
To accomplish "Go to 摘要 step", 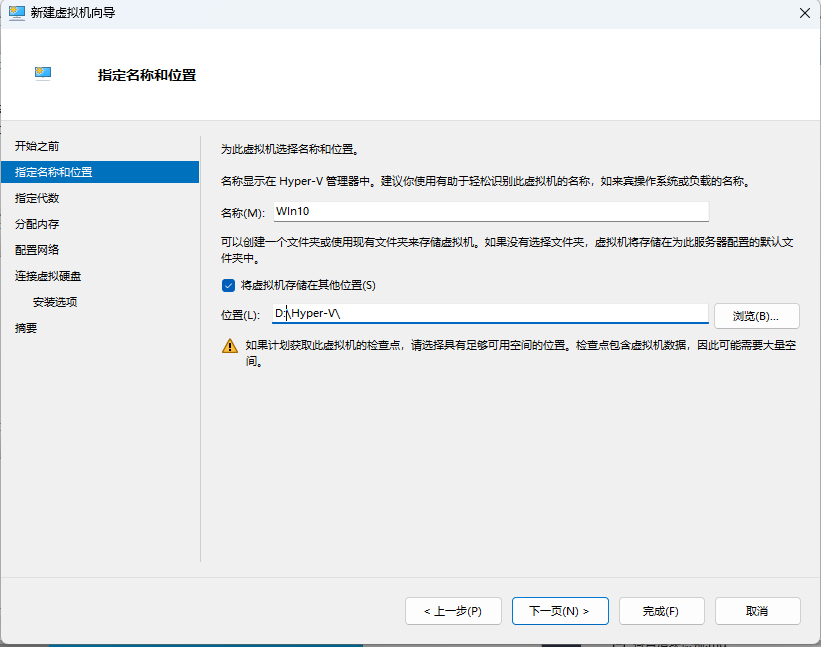I will 26,328.
